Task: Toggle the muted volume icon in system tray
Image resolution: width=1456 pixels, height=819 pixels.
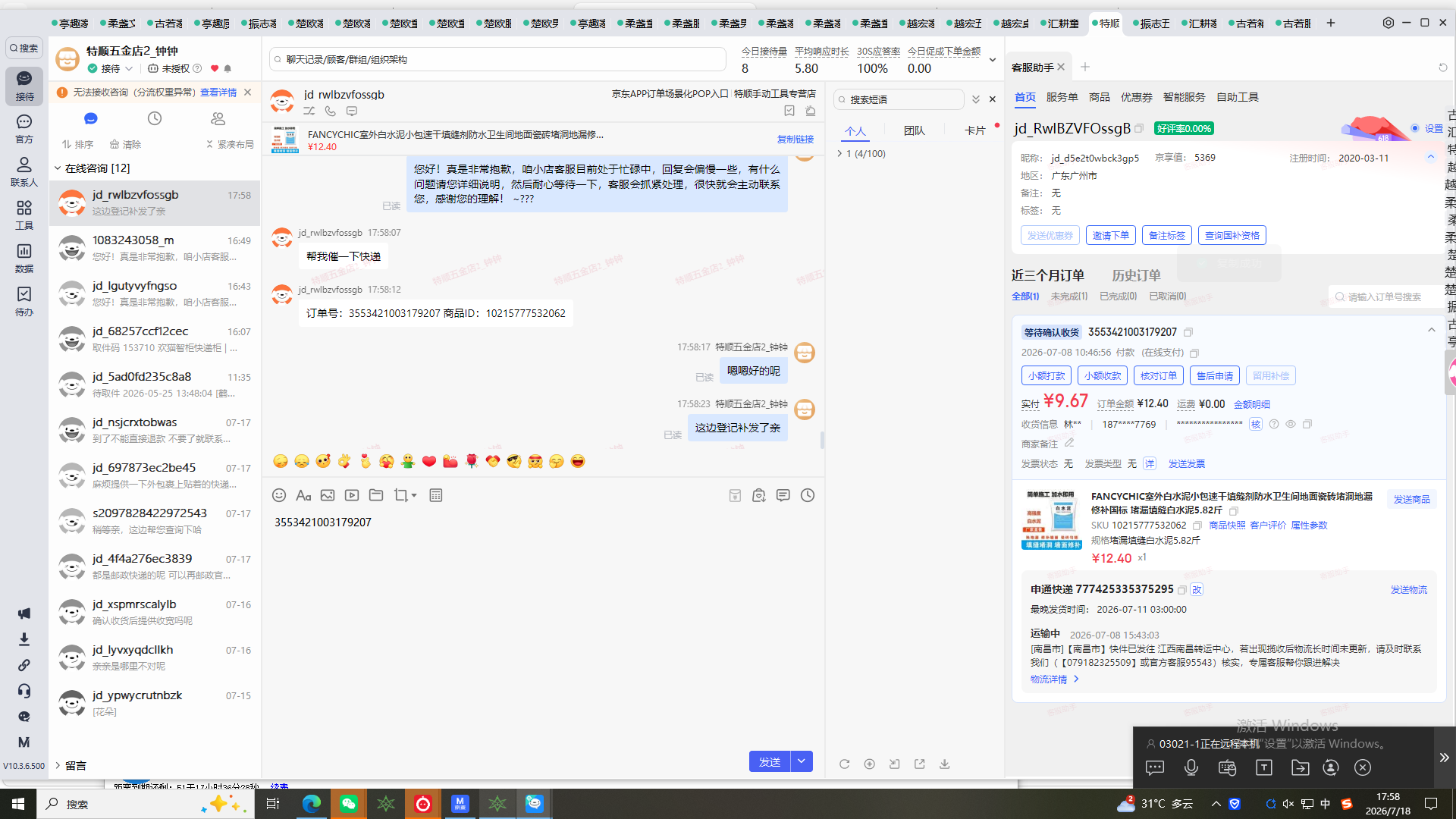Action: point(1288,804)
